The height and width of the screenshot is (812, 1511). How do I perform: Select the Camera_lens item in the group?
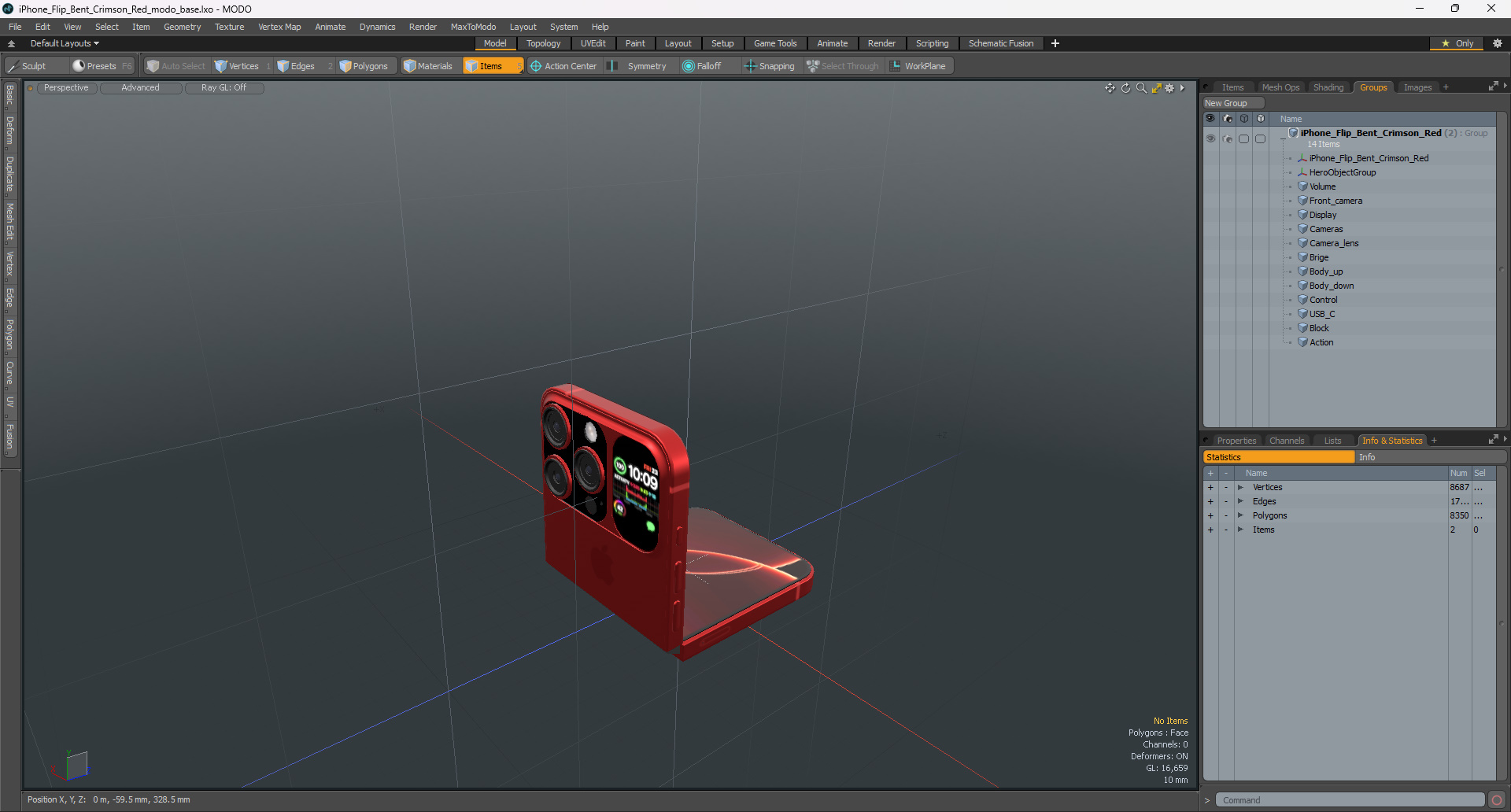pos(1333,243)
